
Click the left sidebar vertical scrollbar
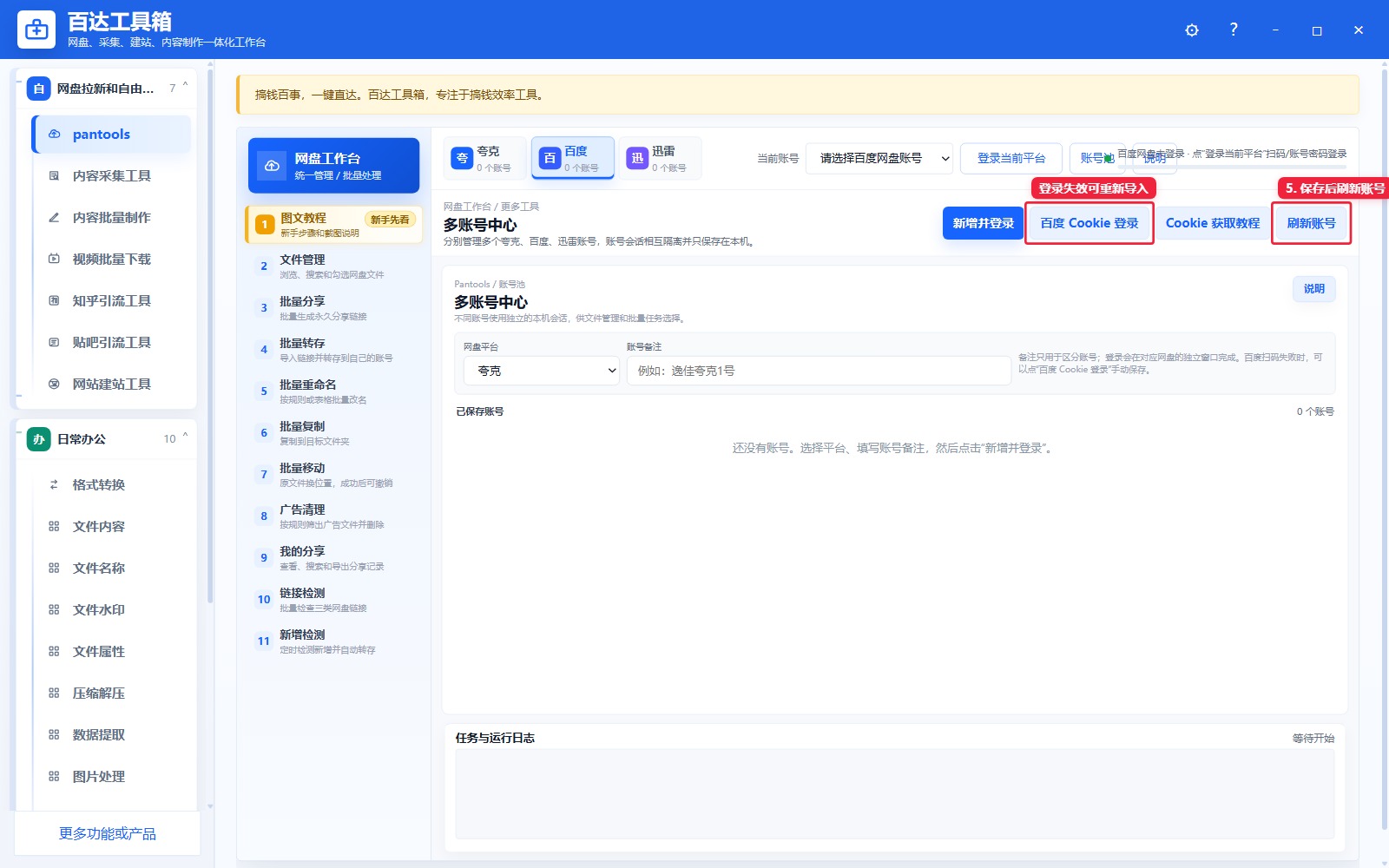tap(210, 334)
